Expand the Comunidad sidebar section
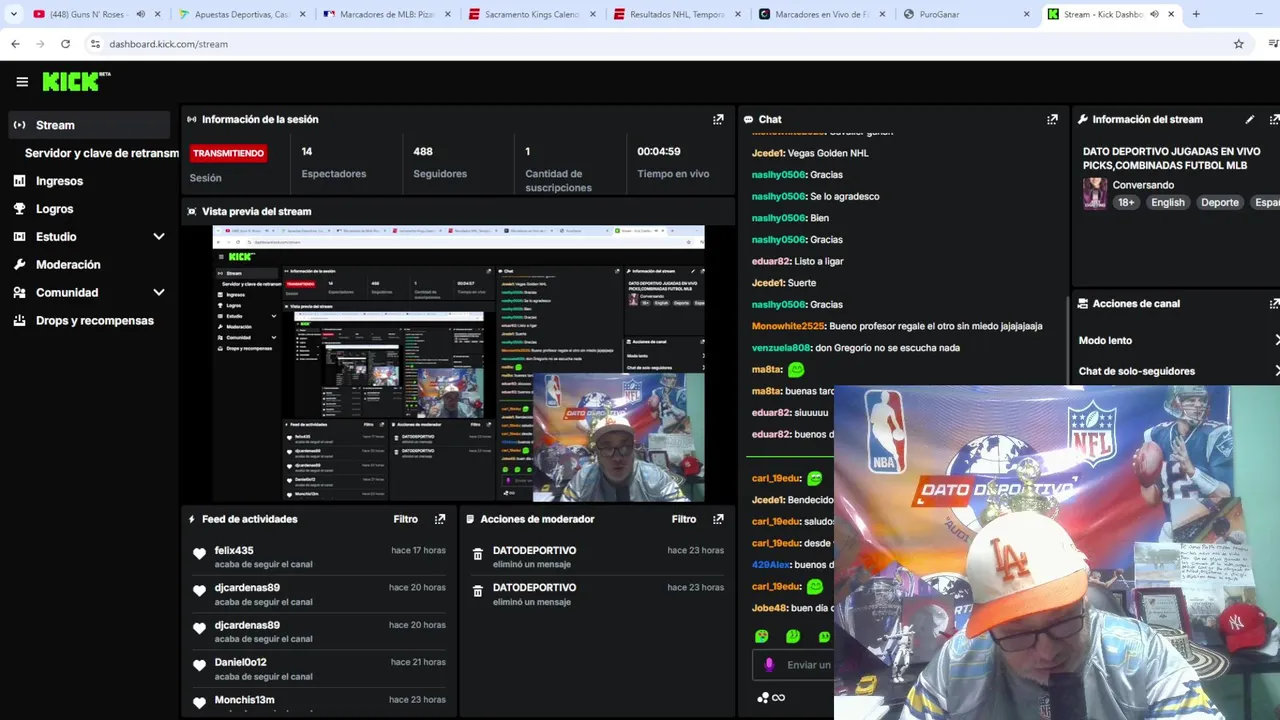Screen dimensions: 1280x720 158,293
